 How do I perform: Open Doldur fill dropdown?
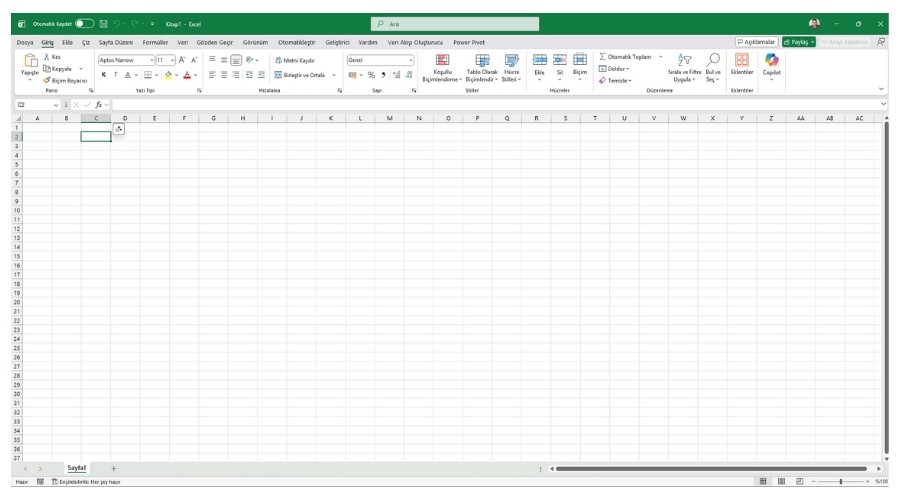coord(614,69)
